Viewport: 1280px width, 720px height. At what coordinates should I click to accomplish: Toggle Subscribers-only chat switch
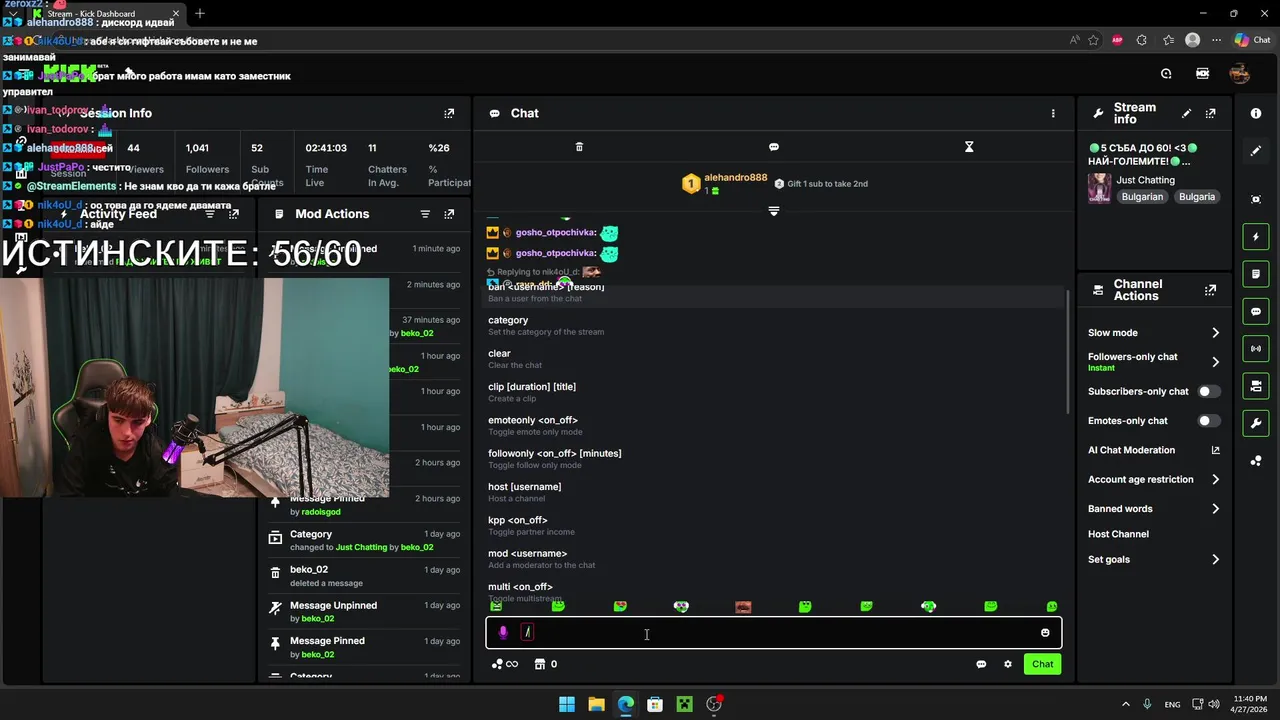click(1209, 392)
